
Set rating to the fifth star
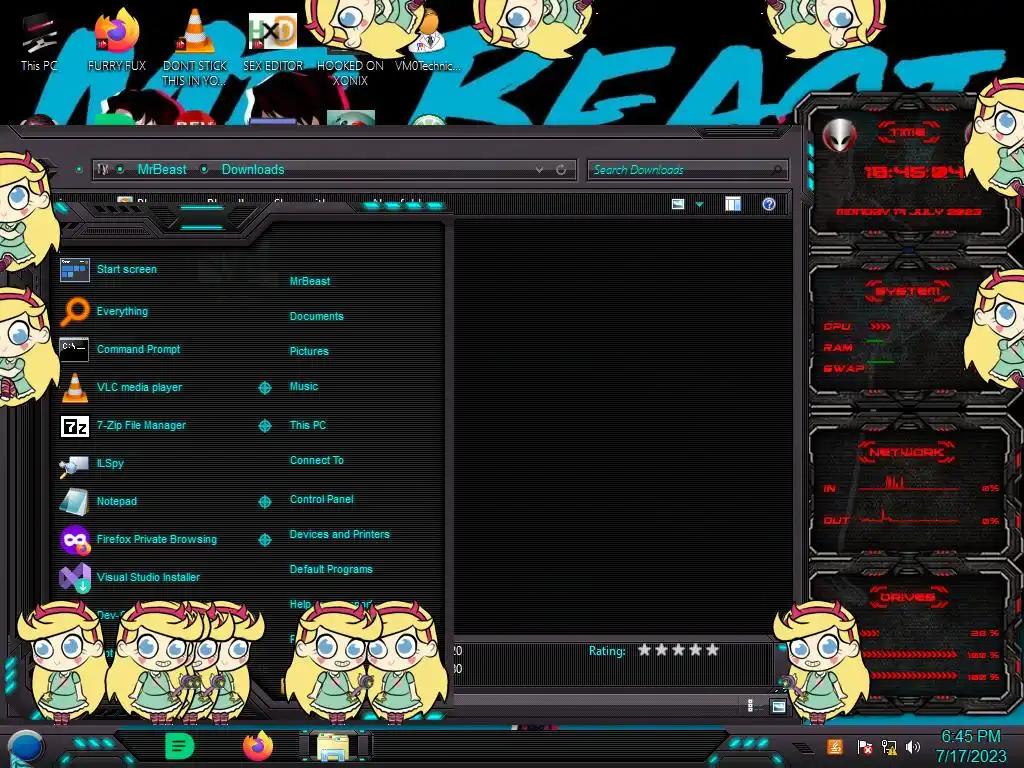tap(712, 650)
